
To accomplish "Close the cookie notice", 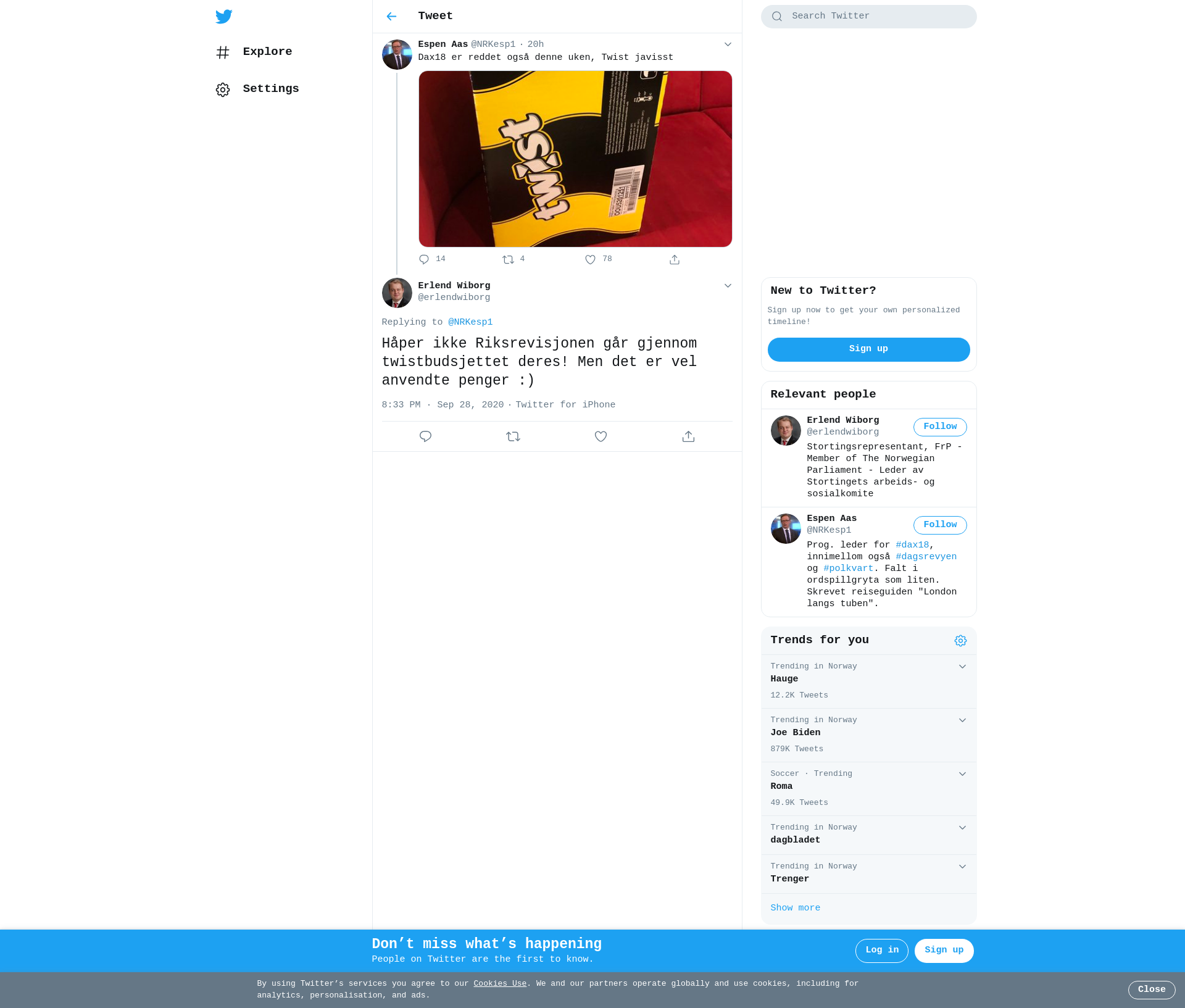I will (1152, 990).
